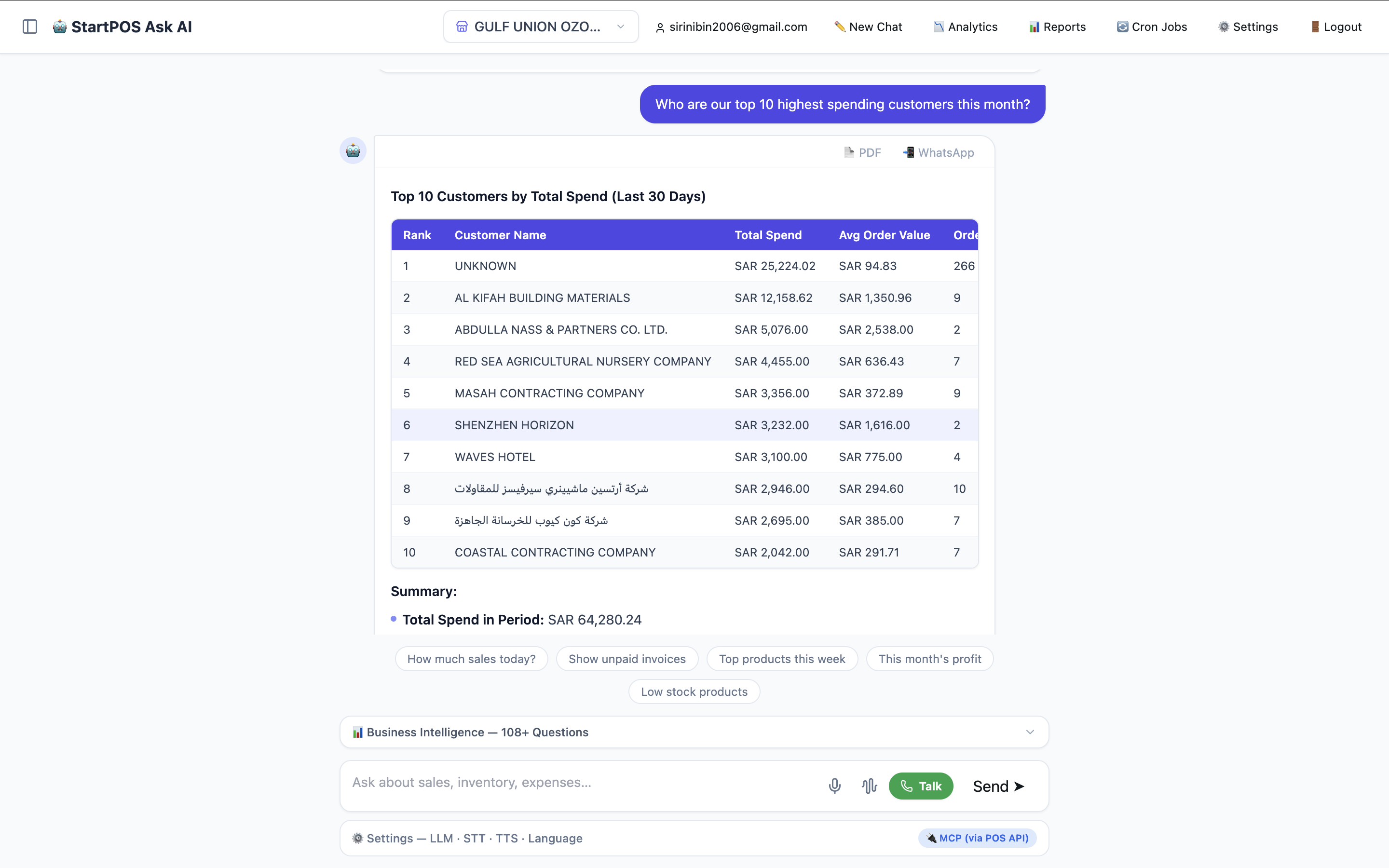Click the chevron of the Business Intelligence panel
The height and width of the screenshot is (868, 1389).
(x=1030, y=732)
